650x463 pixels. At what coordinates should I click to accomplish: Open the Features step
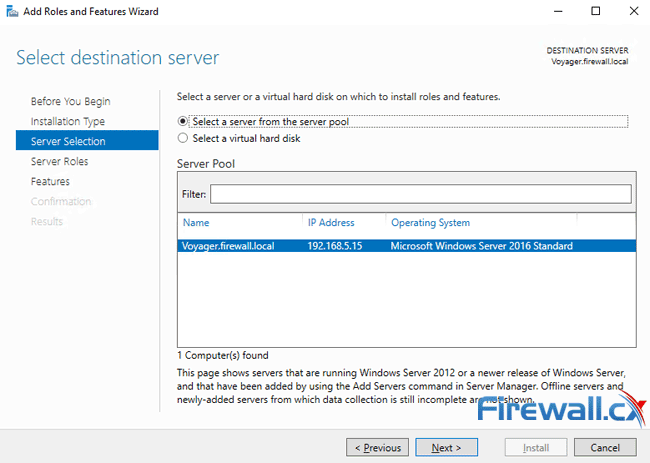coord(50,181)
